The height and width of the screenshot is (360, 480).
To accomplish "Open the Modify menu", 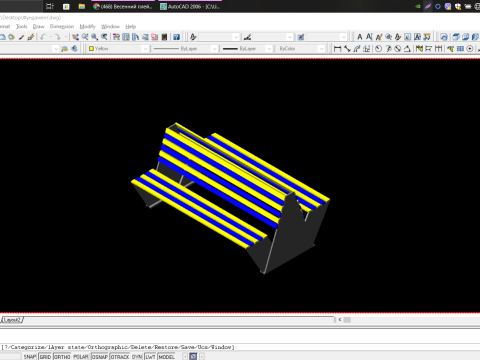I will pos(87,26).
